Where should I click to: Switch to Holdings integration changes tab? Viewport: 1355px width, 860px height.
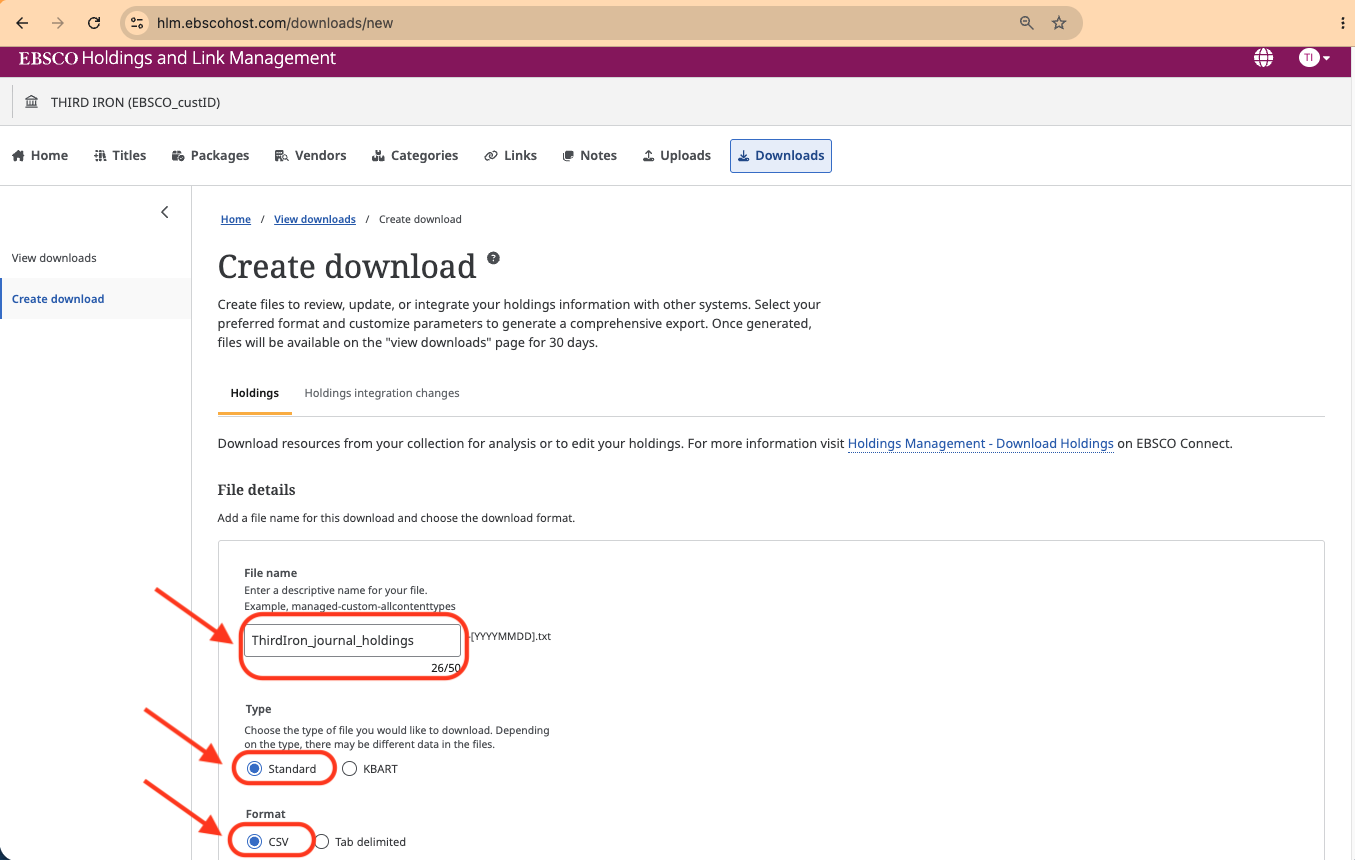[382, 393]
